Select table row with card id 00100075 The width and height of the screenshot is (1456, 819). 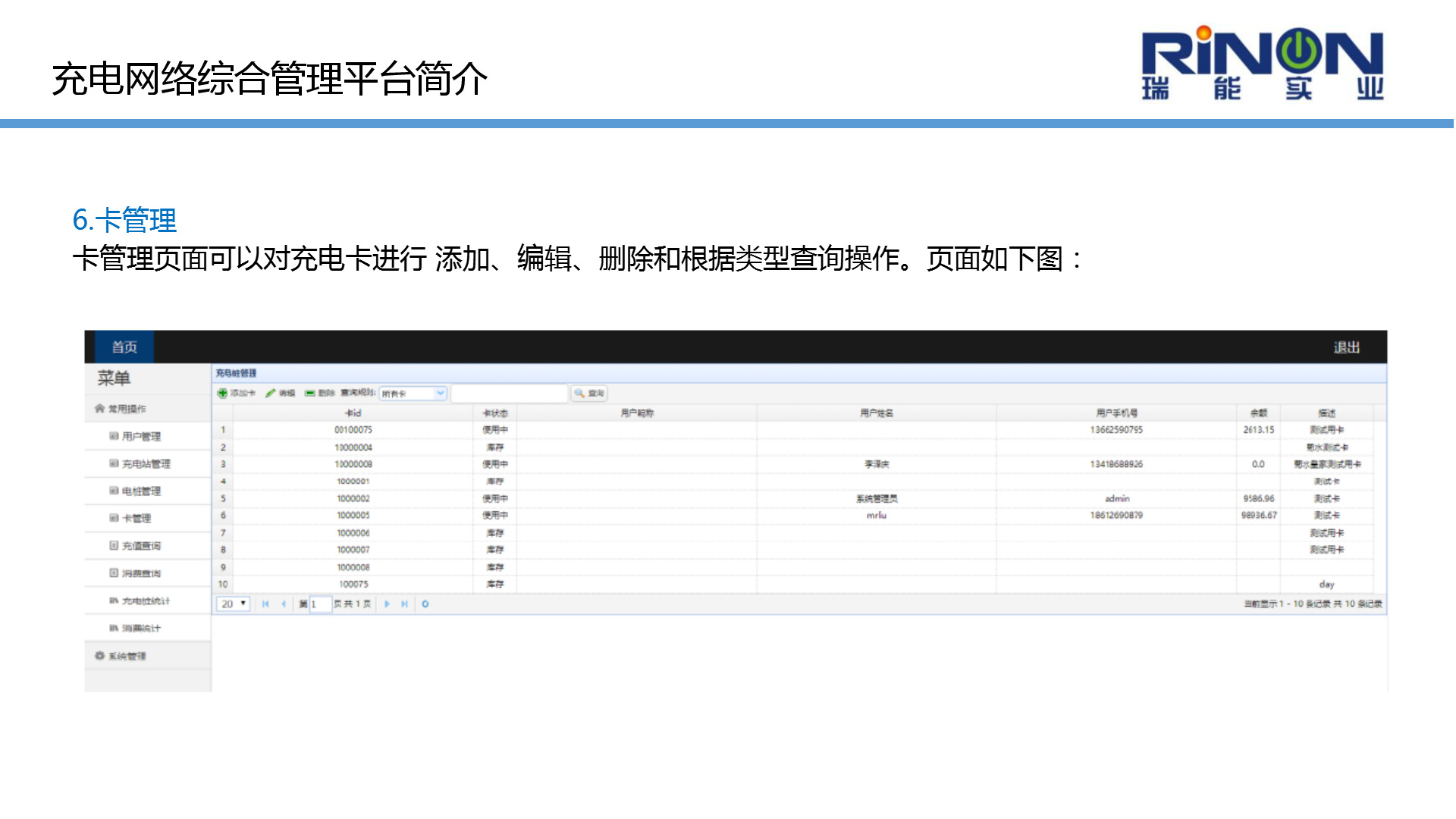353,430
